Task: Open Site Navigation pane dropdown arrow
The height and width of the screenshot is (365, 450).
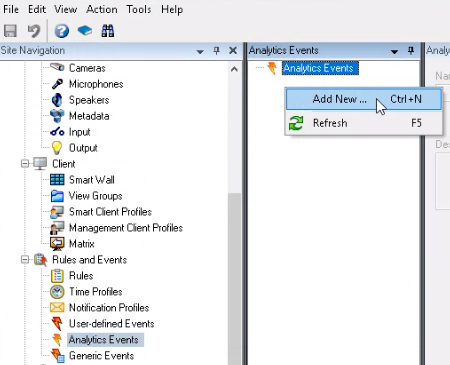Action: 200,51
